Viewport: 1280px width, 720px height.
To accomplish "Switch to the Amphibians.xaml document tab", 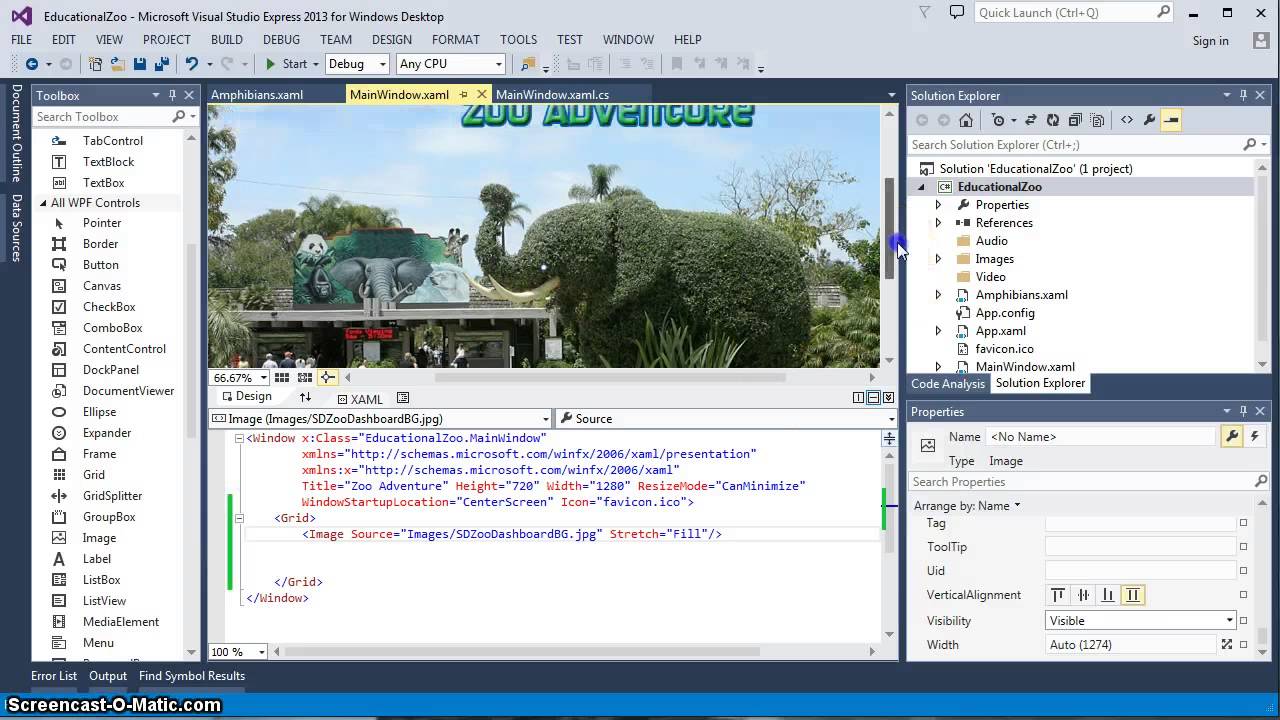I will pyautogui.click(x=257, y=95).
